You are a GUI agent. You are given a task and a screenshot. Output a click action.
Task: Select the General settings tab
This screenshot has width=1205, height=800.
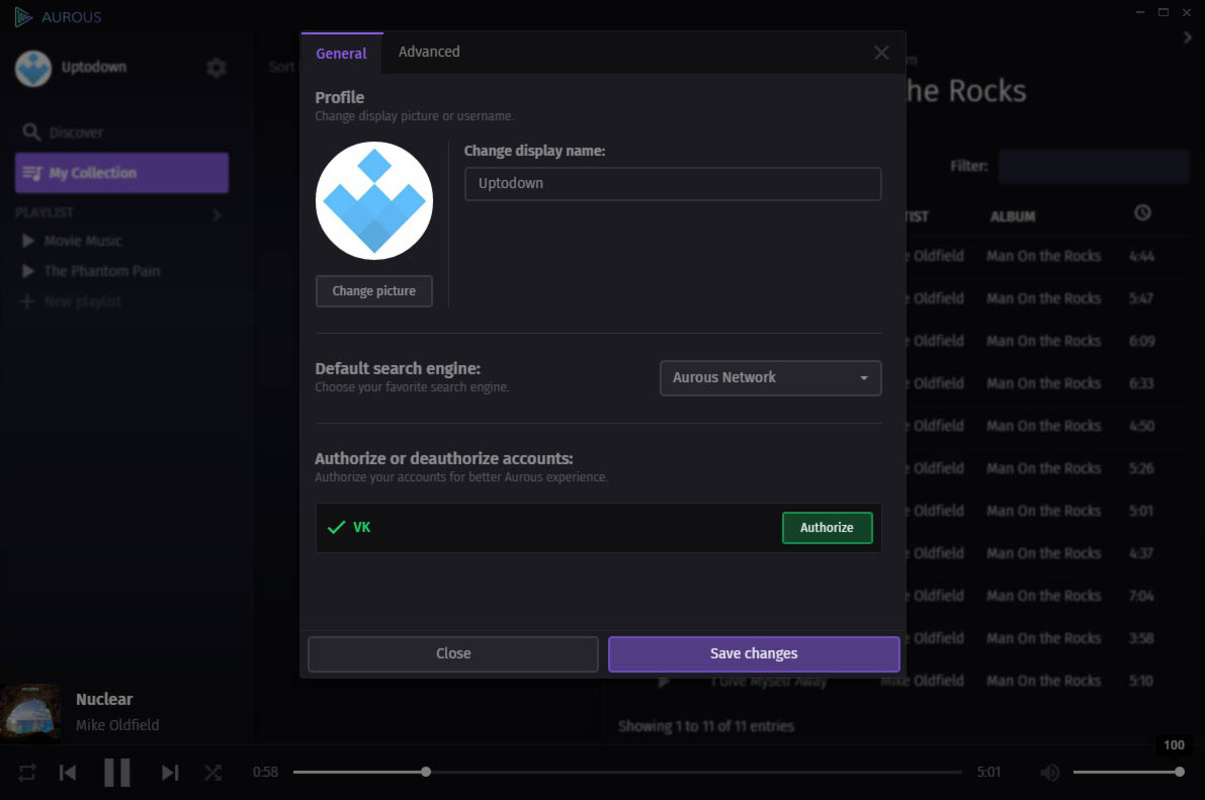pos(341,54)
